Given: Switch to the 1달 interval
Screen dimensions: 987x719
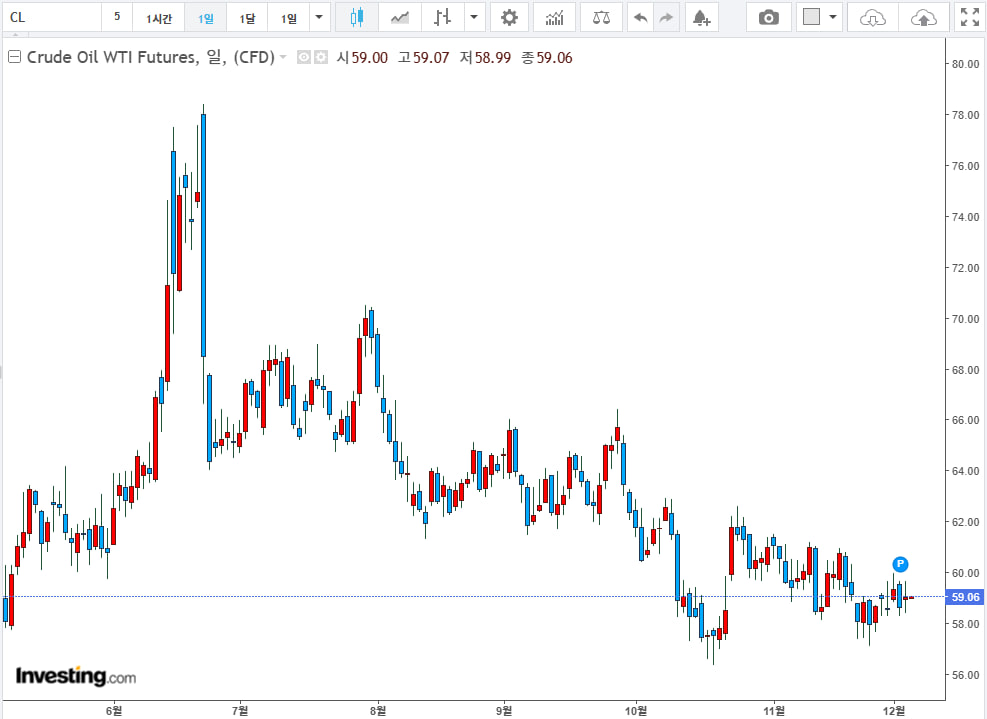Looking at the screenshot, I should click(x=247, y=18).
